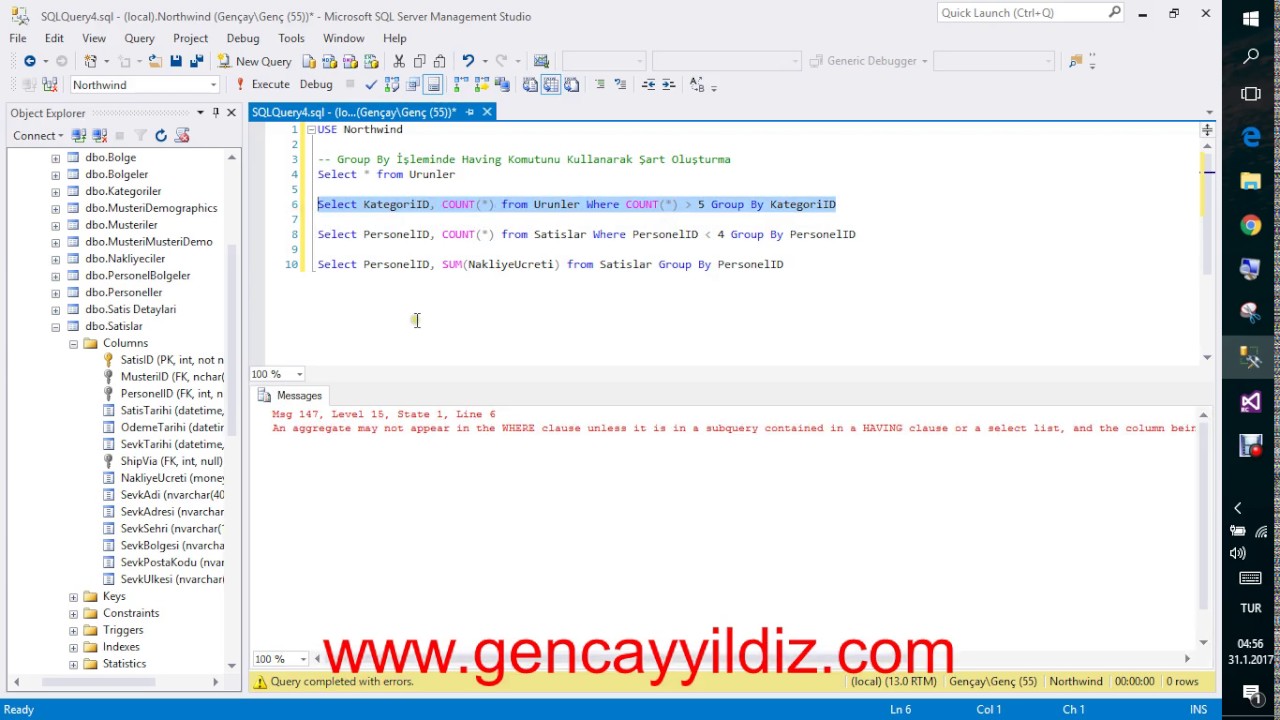Open the Northwind database dropdown

(213, 85)
